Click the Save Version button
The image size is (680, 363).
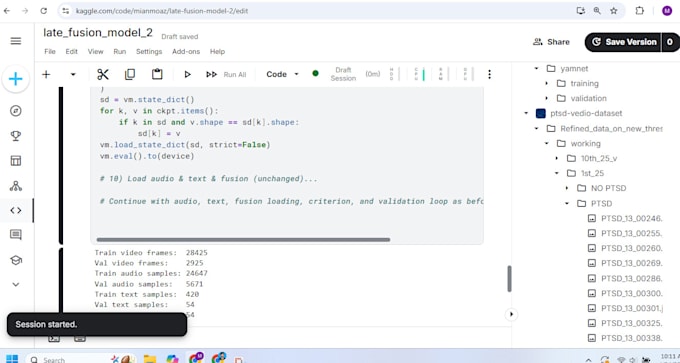[623, 42]
